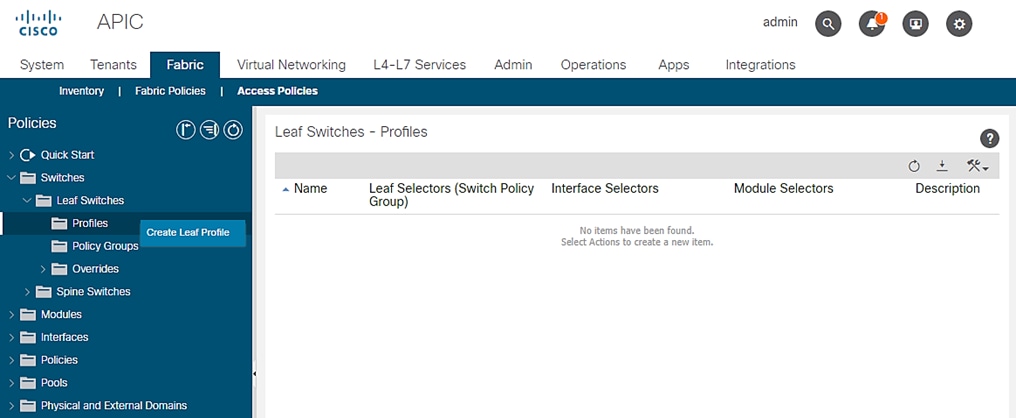Click the Cisco logo
This screenshot has height=418, width=1016.
tap(39, 22)
